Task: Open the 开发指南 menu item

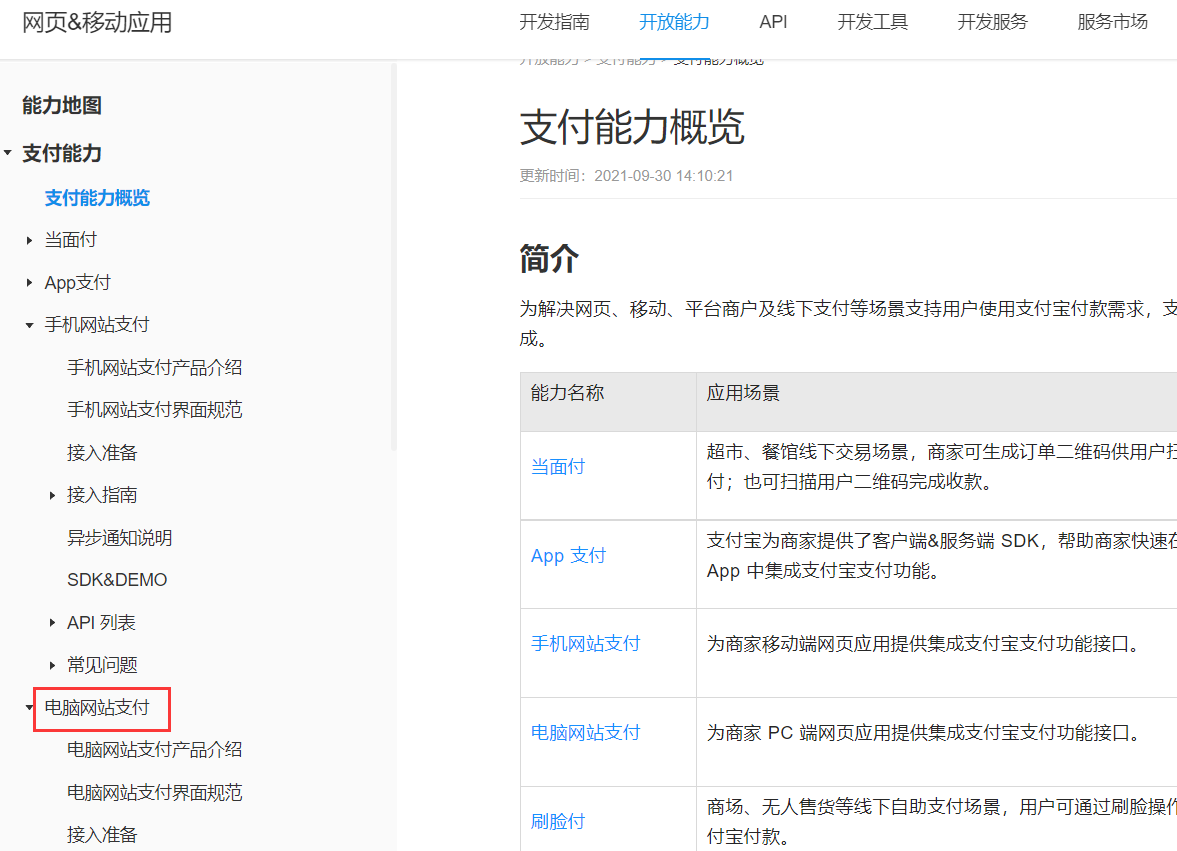Action: (555, 21)
